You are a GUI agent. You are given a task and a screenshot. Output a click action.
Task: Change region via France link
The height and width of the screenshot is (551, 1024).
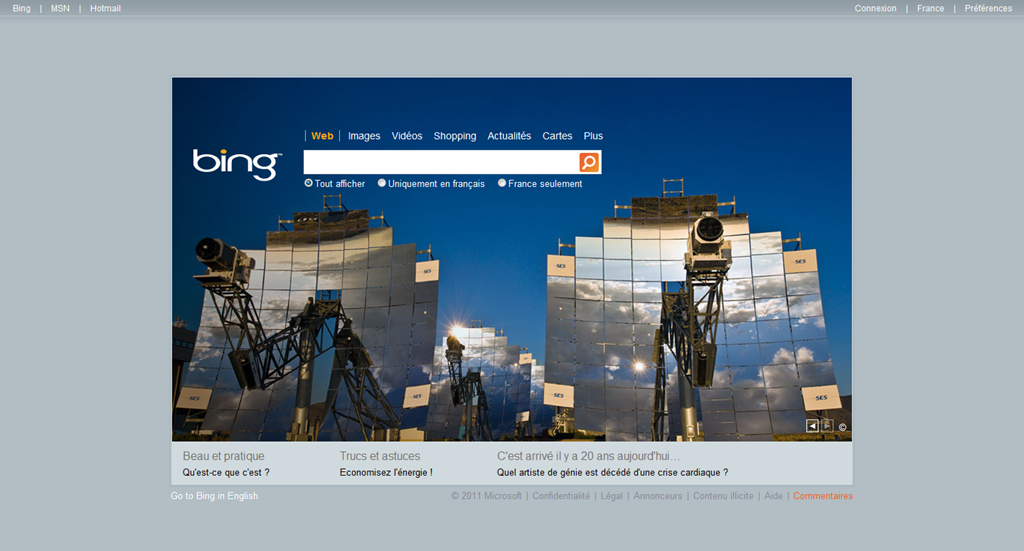930,8
